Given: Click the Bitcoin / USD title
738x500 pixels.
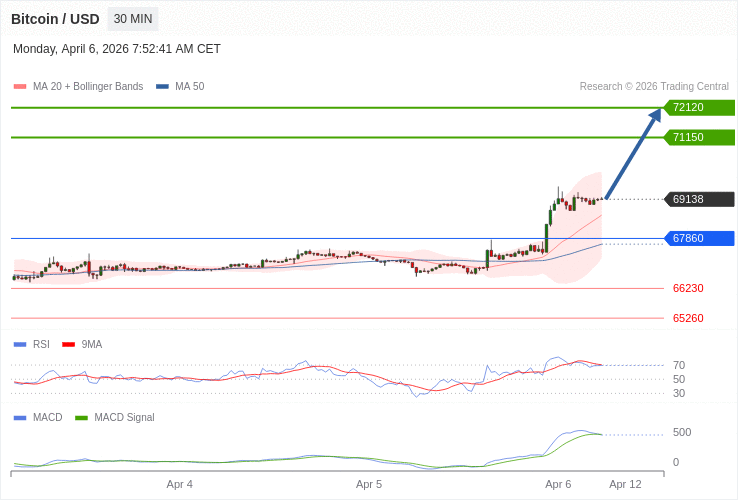Looking at the screenshot, I should coord(55,19).
